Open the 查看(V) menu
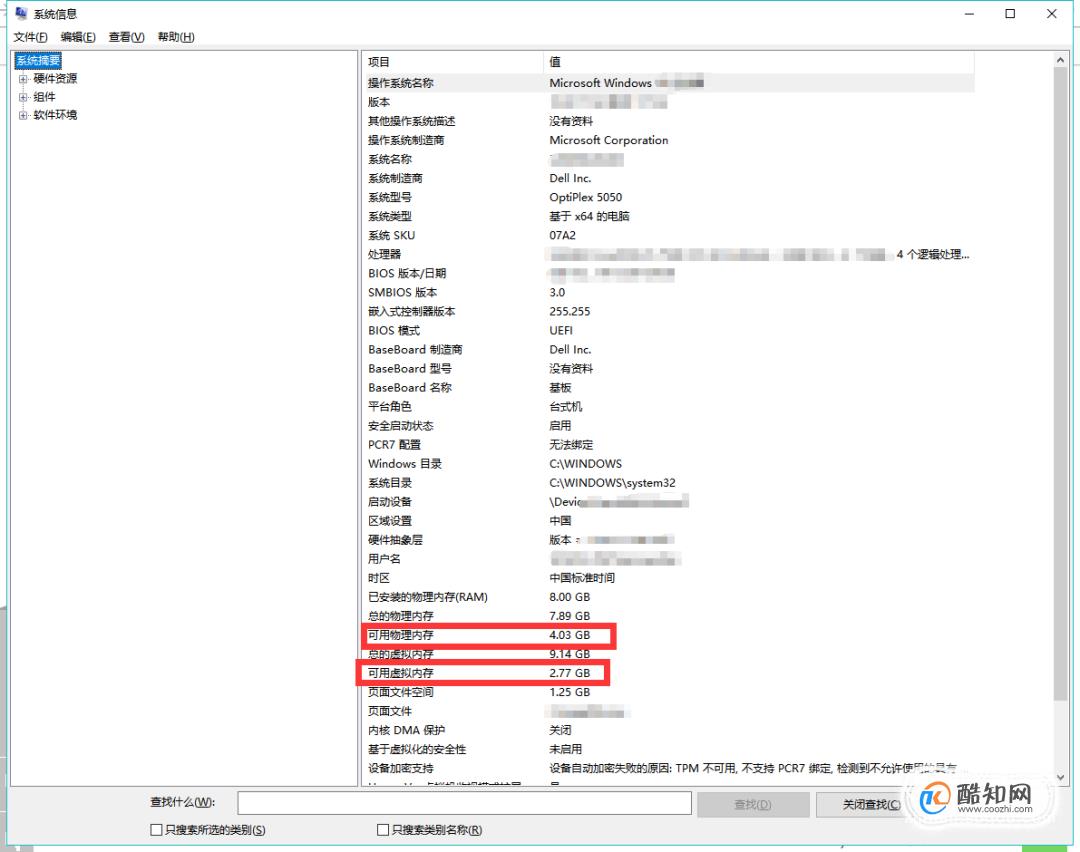This screenshot has width=1080, height=852. pyautogui.click(x=126, y=37)
